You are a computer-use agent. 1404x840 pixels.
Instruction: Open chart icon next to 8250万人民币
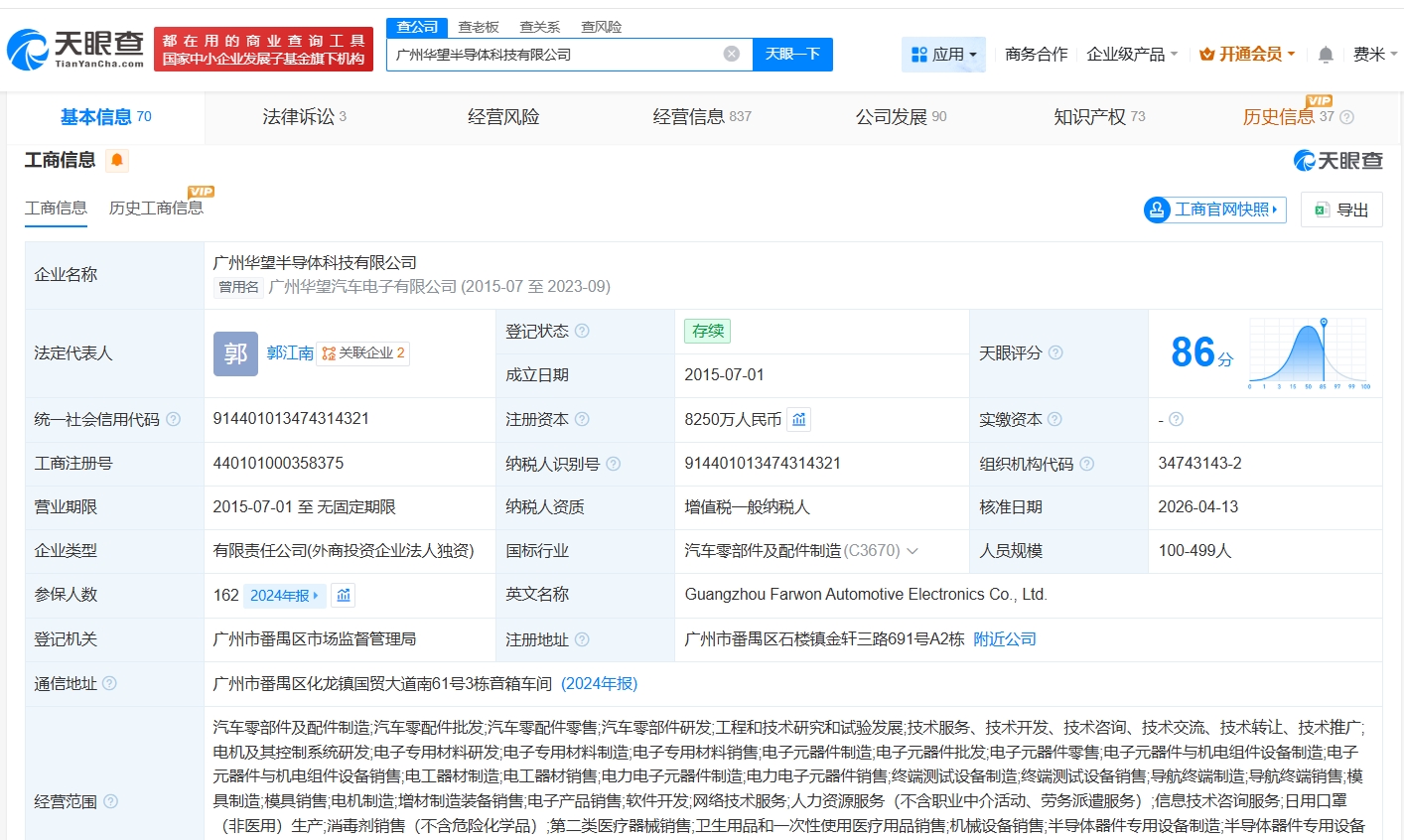799,420
